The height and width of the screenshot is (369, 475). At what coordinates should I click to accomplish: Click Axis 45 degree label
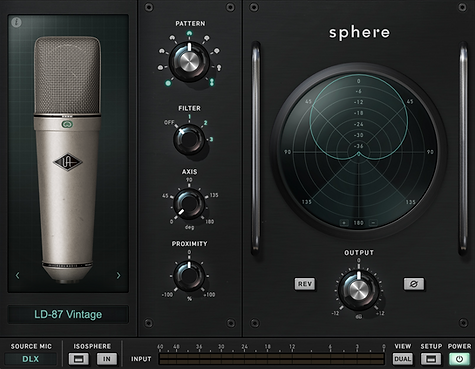165,196
